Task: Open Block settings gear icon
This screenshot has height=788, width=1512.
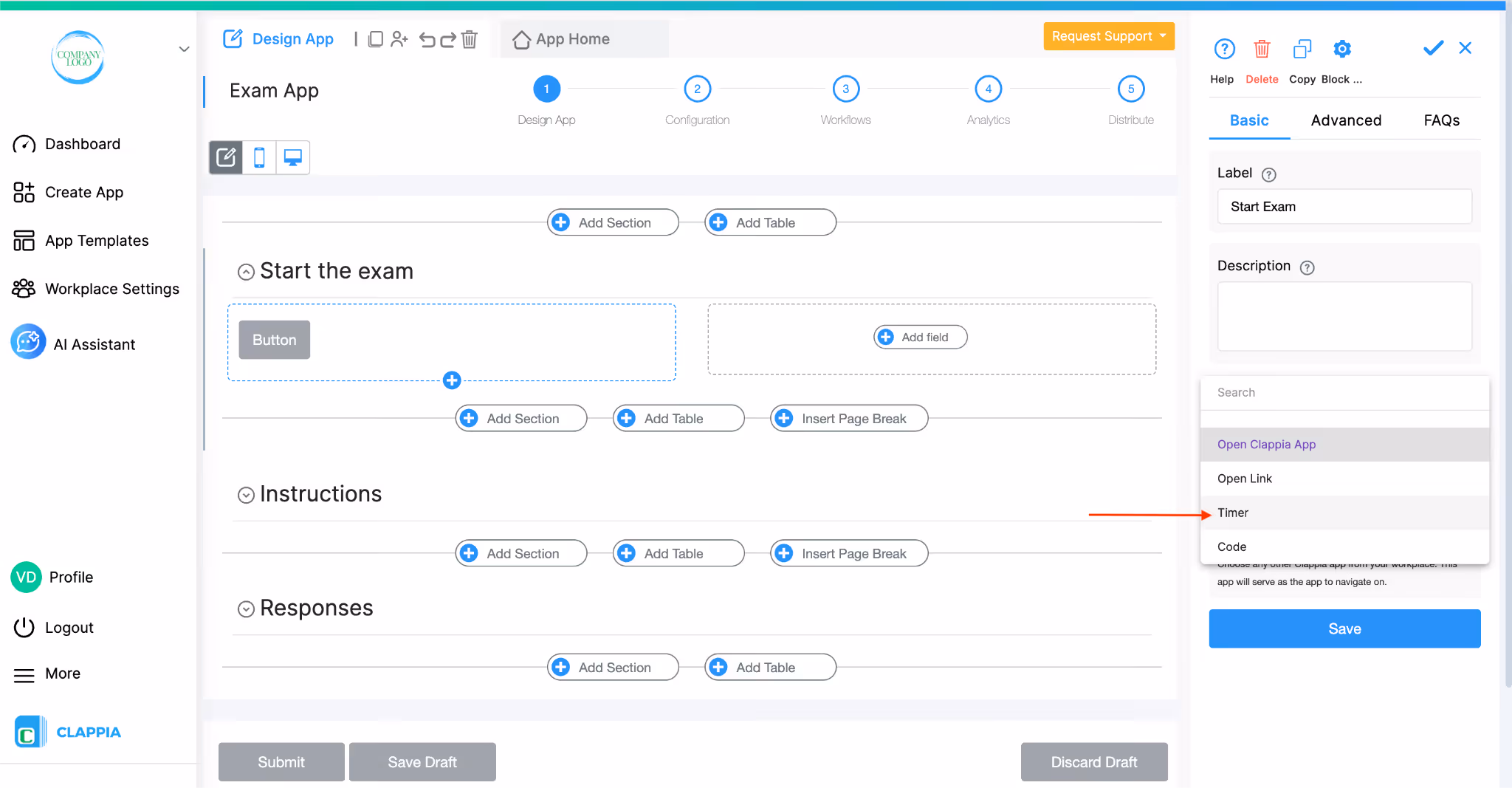Action: pyautogui.click(x=1342, y=49)
